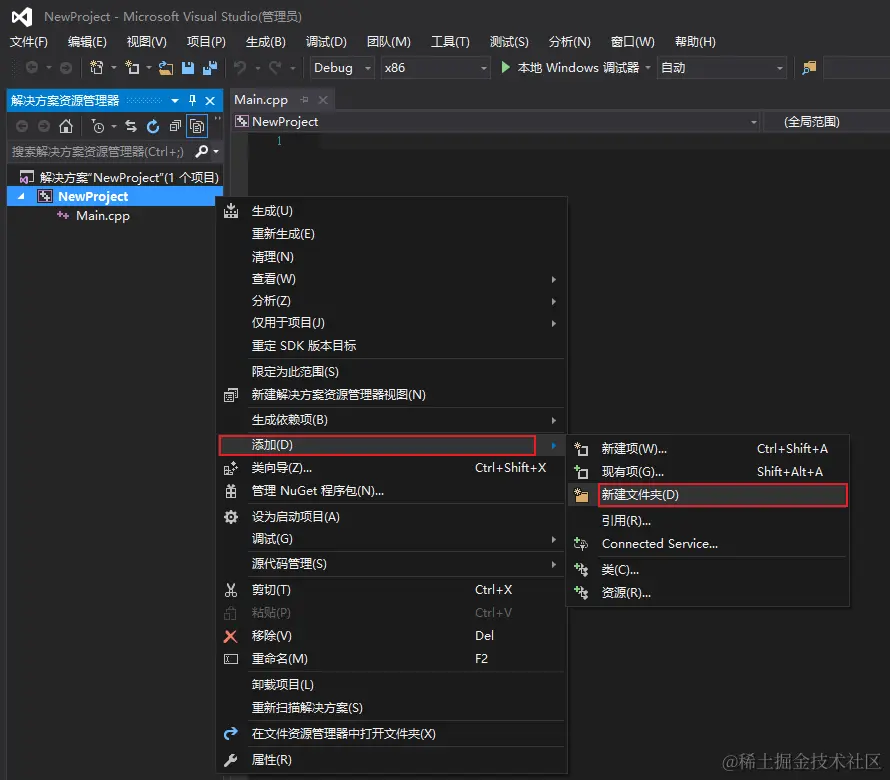Choose 属性(R) at menu bottom
Screen dimensions: 890x780
tap(393, 760)
